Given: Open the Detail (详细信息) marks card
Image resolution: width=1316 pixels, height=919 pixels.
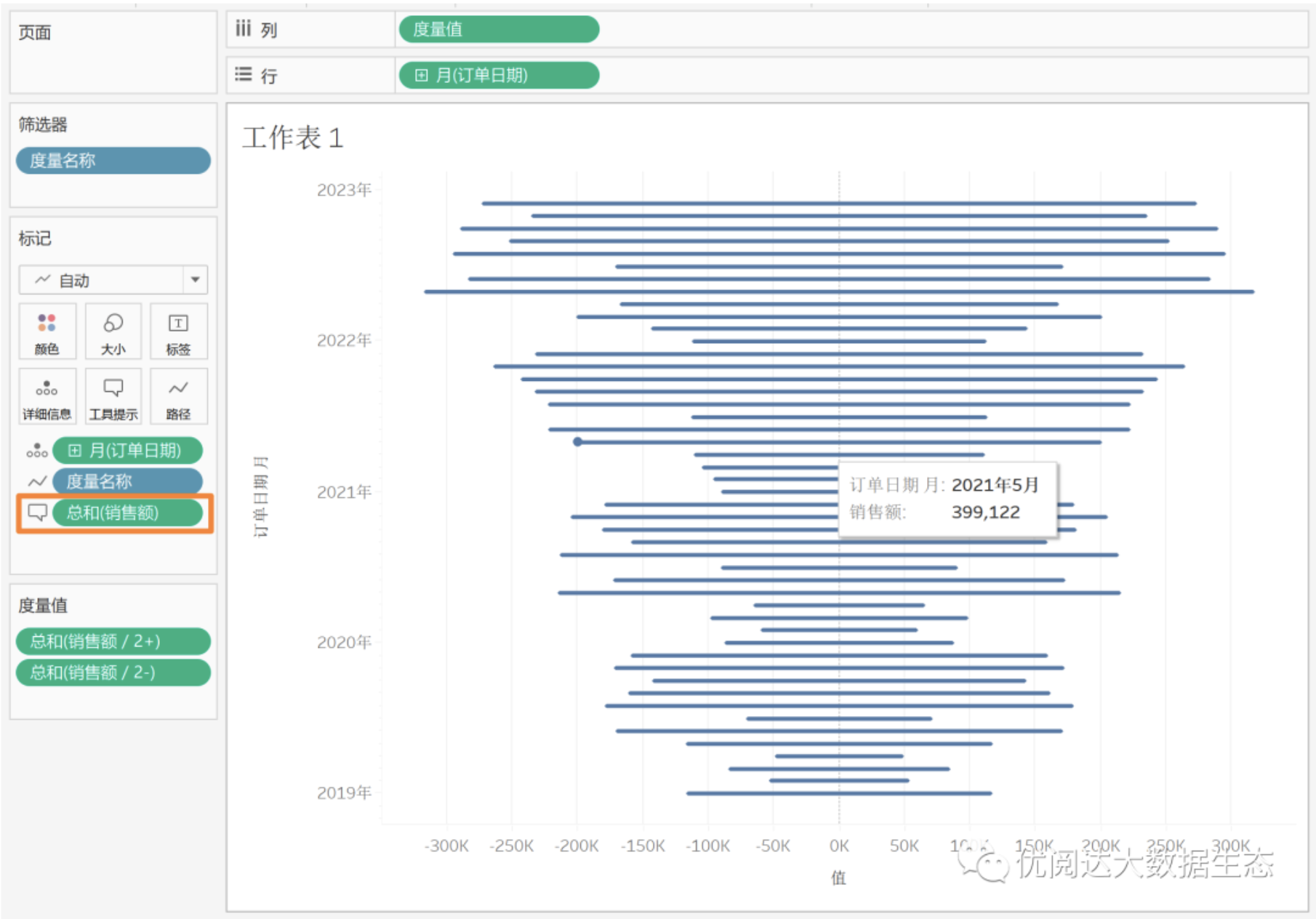Looking at the screenshot, I should click(x=47, y=397).
